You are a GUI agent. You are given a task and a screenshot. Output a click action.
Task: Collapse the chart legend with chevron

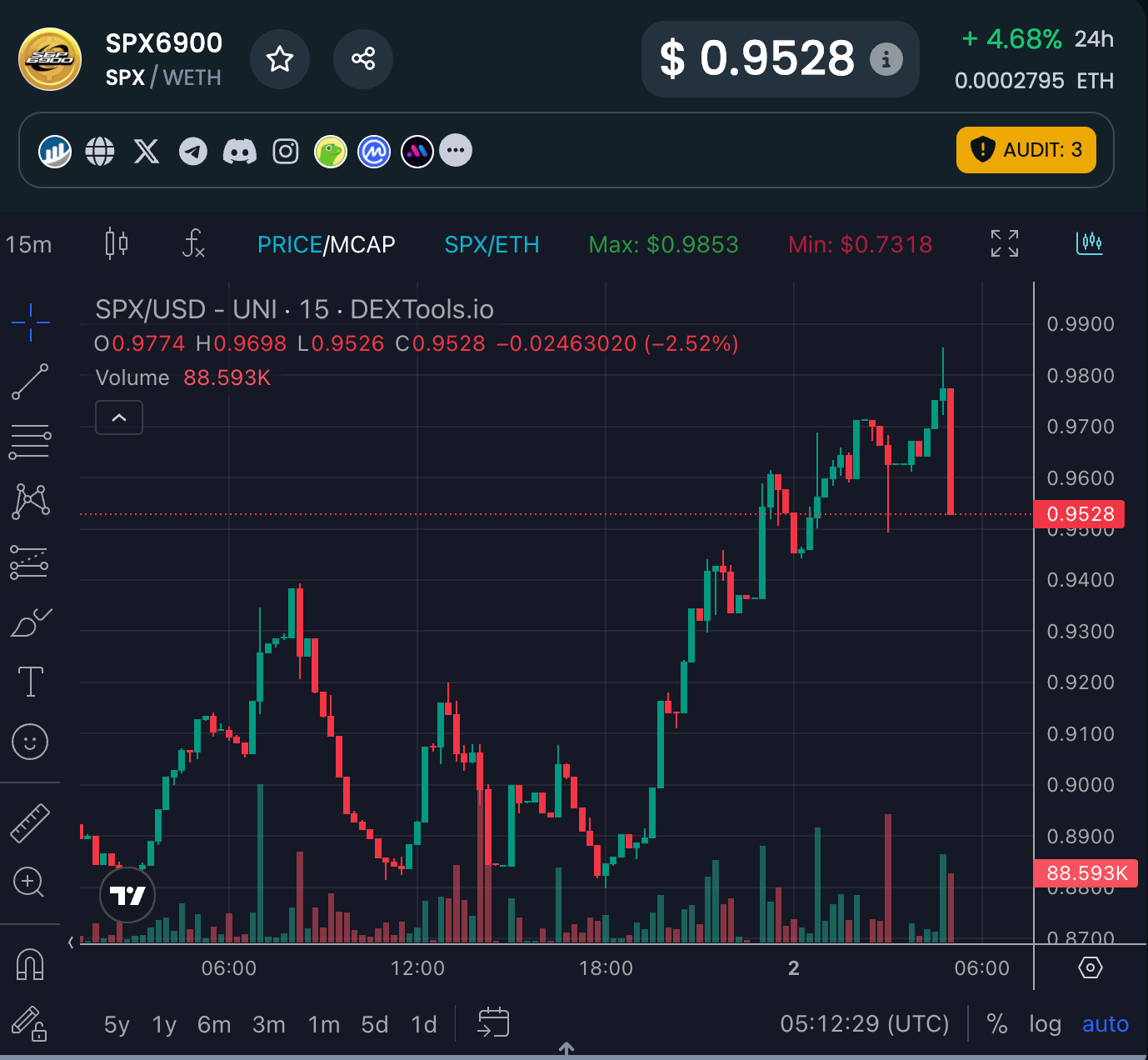tap(119, 417)
